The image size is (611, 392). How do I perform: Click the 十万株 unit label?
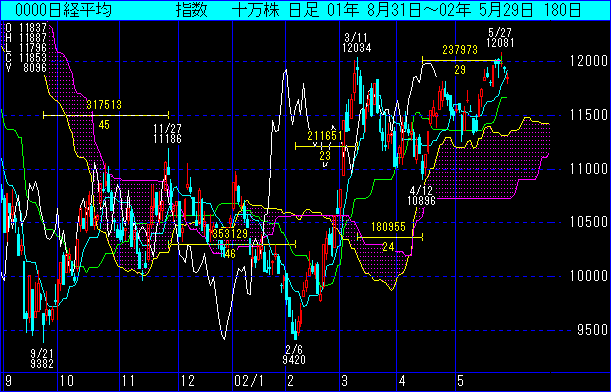click(256, 11)
